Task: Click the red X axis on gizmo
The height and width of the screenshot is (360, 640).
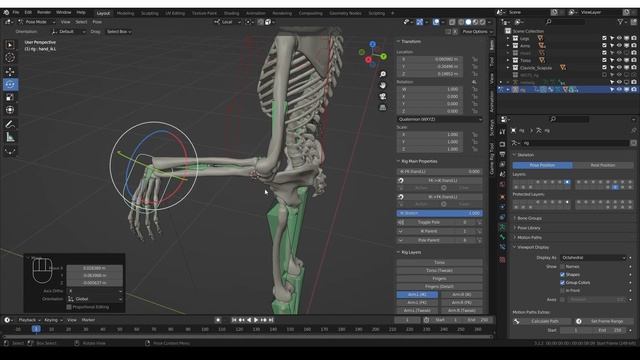Action: pos(368,60)
